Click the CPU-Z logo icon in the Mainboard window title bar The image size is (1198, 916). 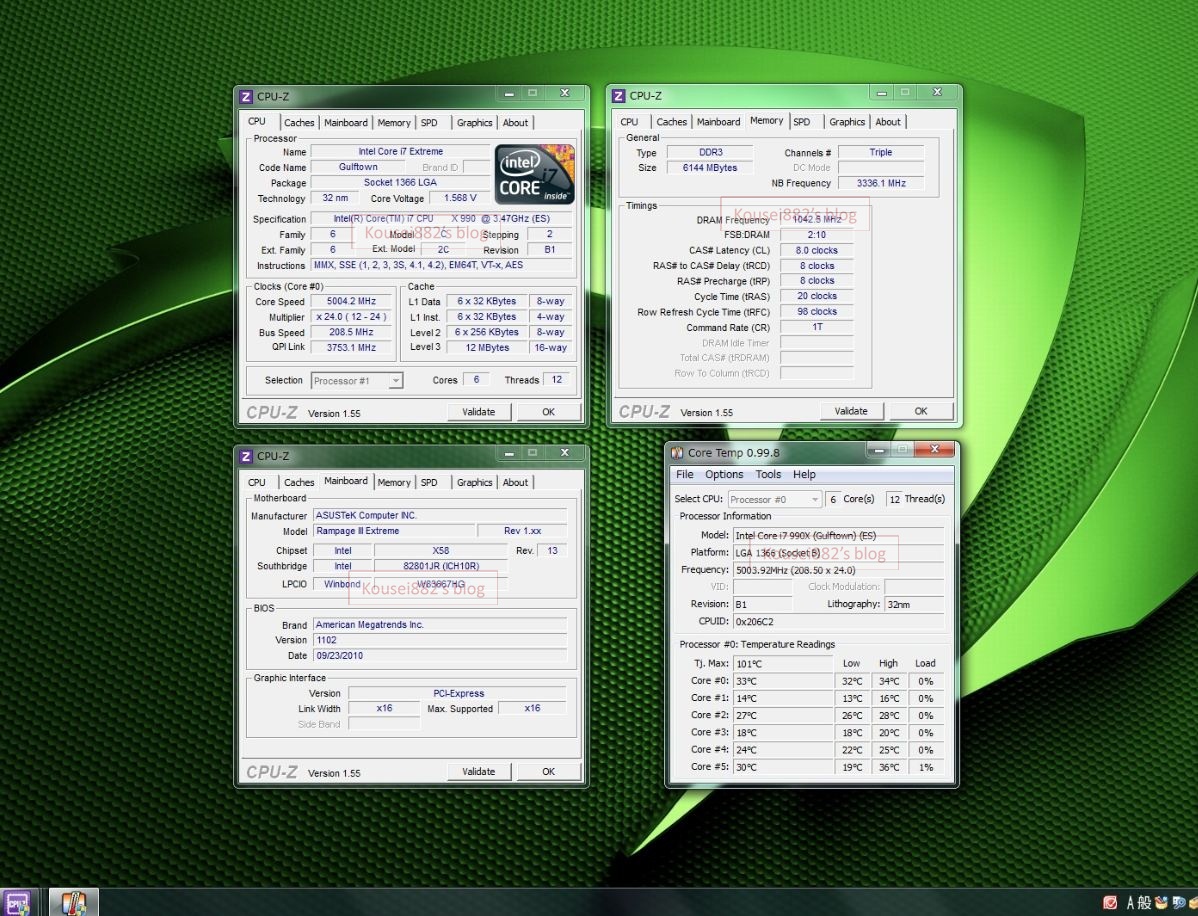tap(245, 456)
